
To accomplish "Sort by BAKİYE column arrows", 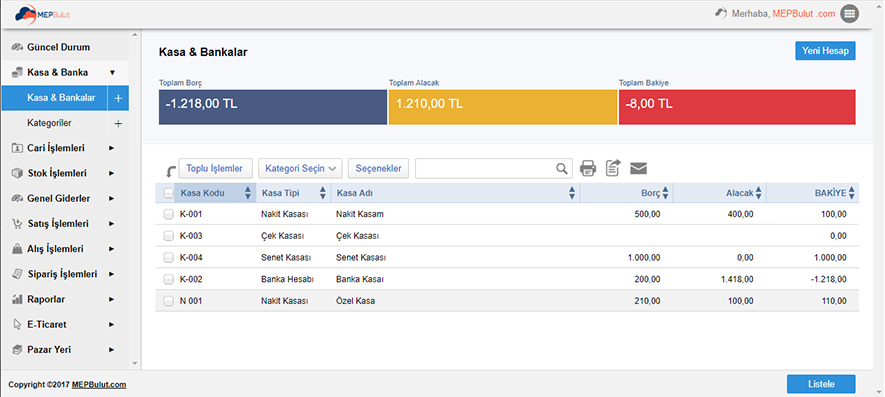I will point(852,193).
